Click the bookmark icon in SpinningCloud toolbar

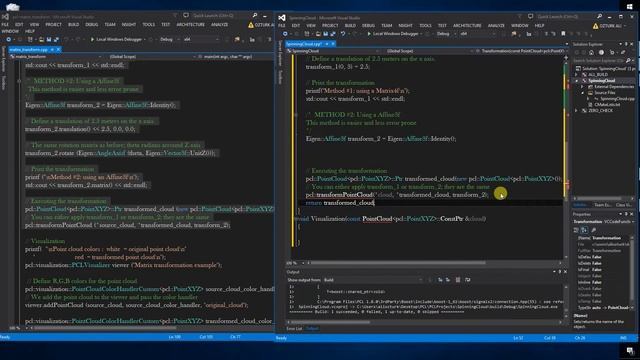pos(563,33)
